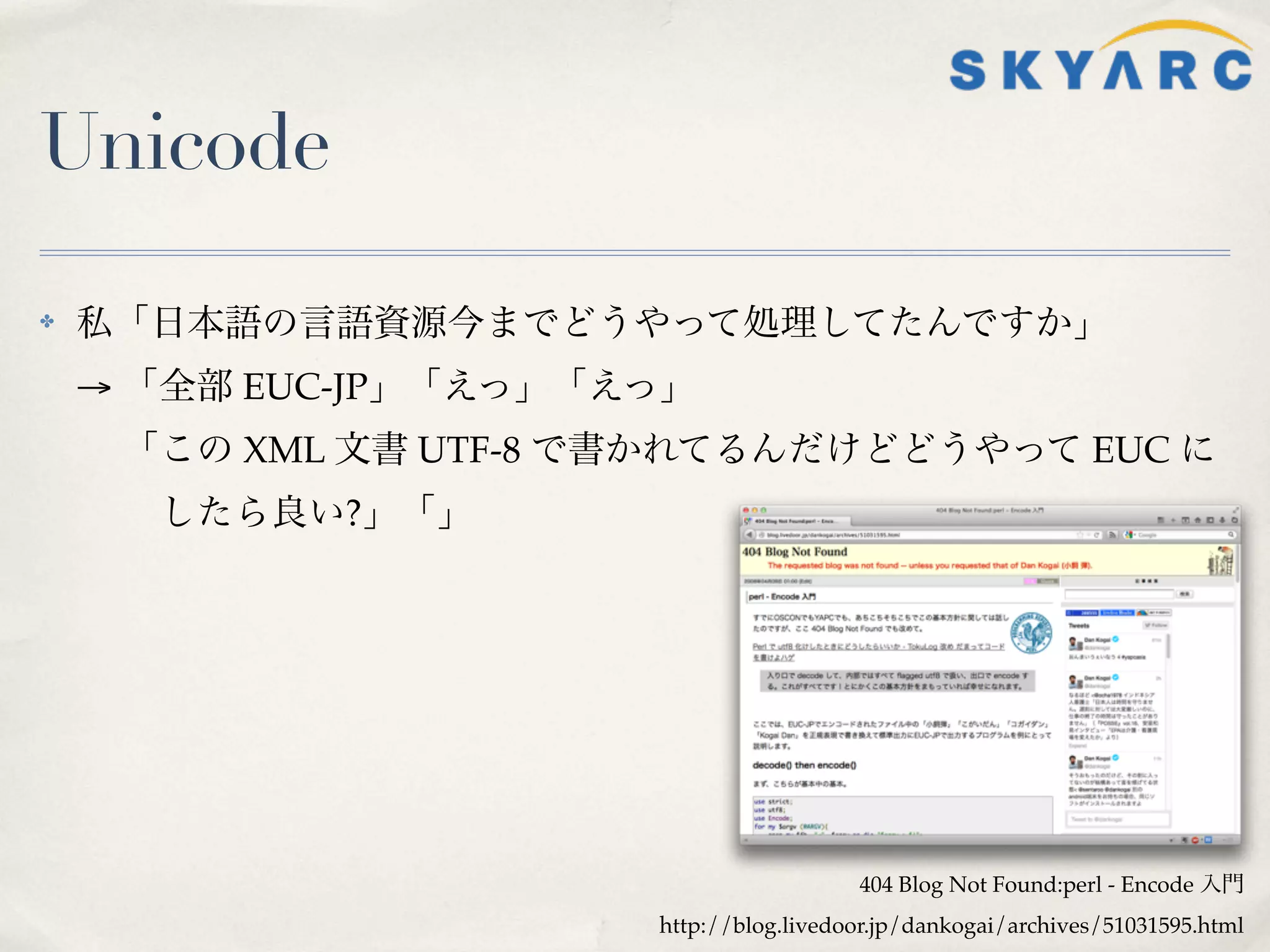
Task: Click the new tab plus icon in the tab bar
Action: click(x=1173, y=520)
